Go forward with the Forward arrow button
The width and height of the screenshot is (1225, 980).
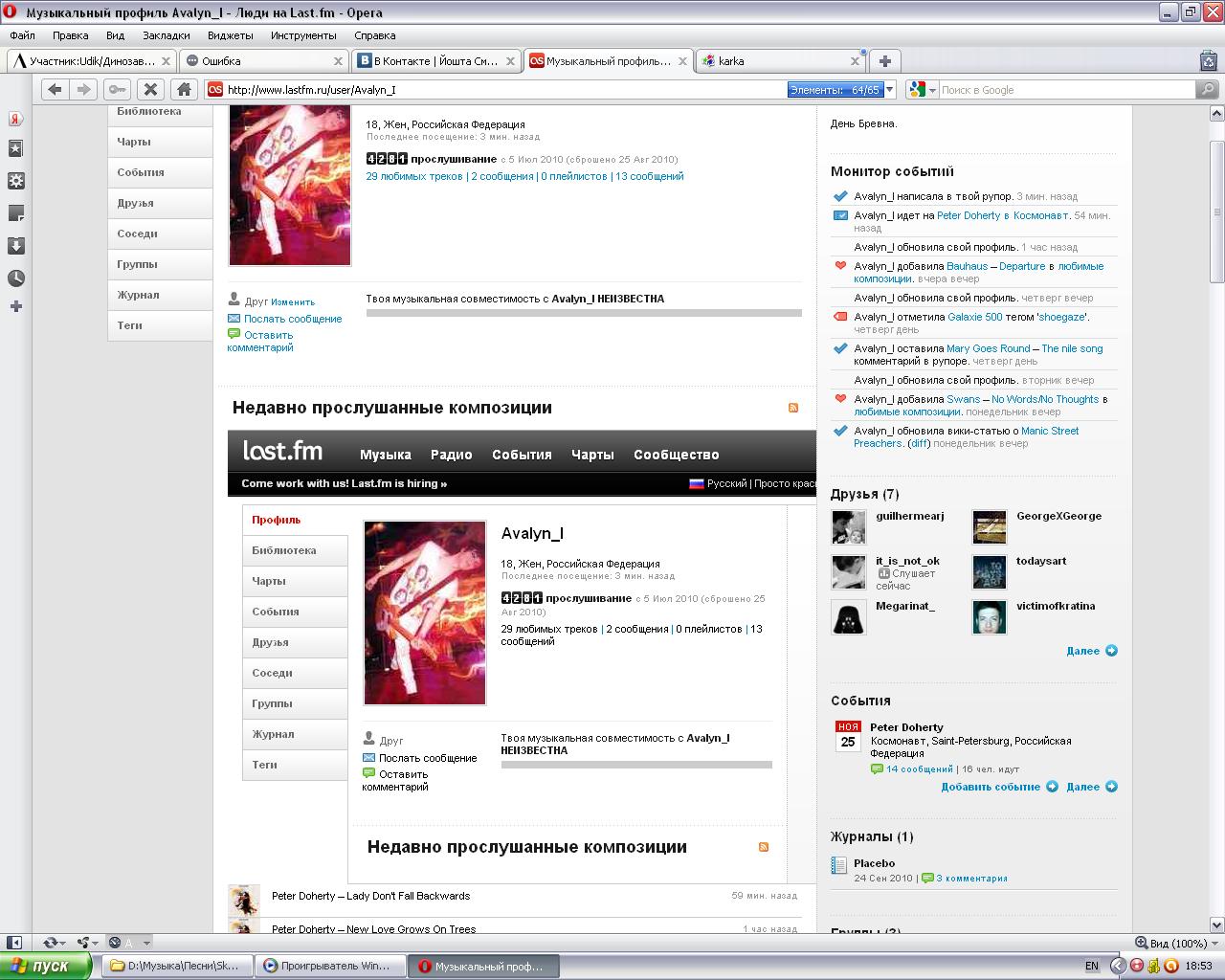pos(84,89)
